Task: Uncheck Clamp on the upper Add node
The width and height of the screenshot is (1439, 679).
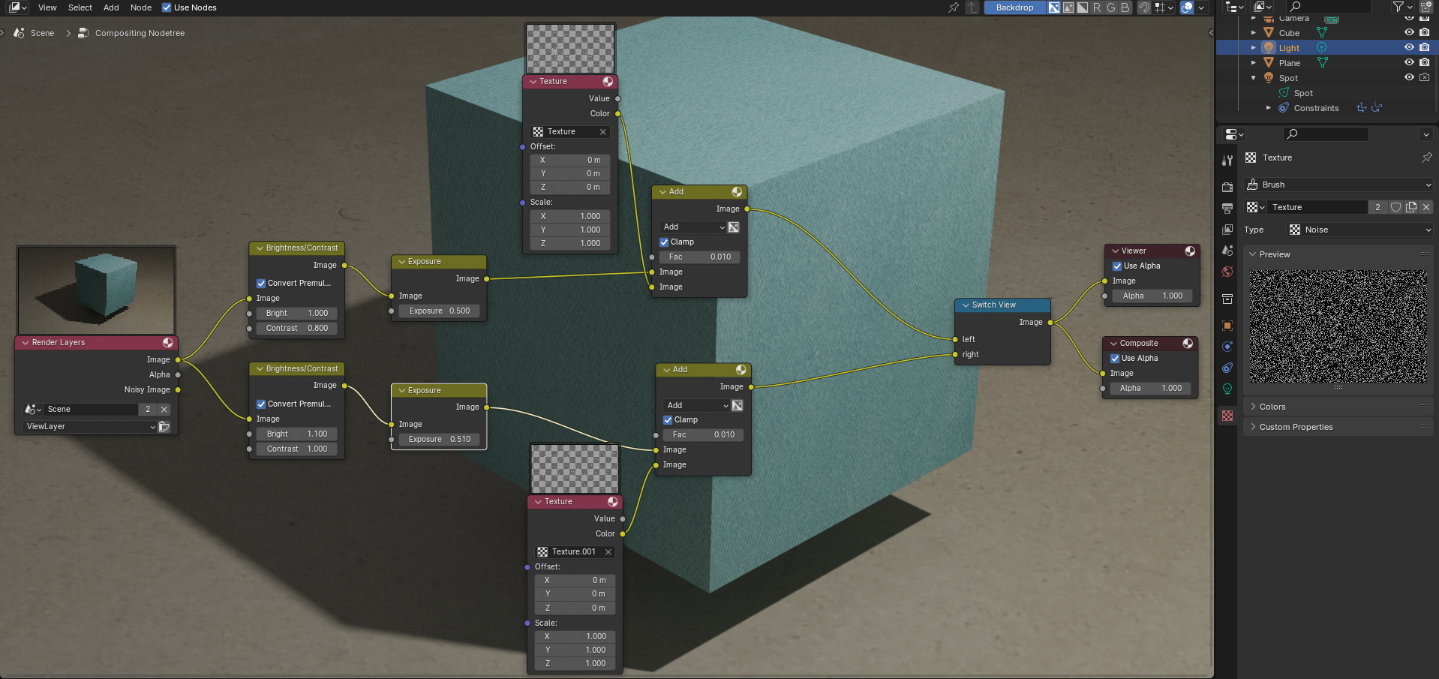Action: (664, 242)
